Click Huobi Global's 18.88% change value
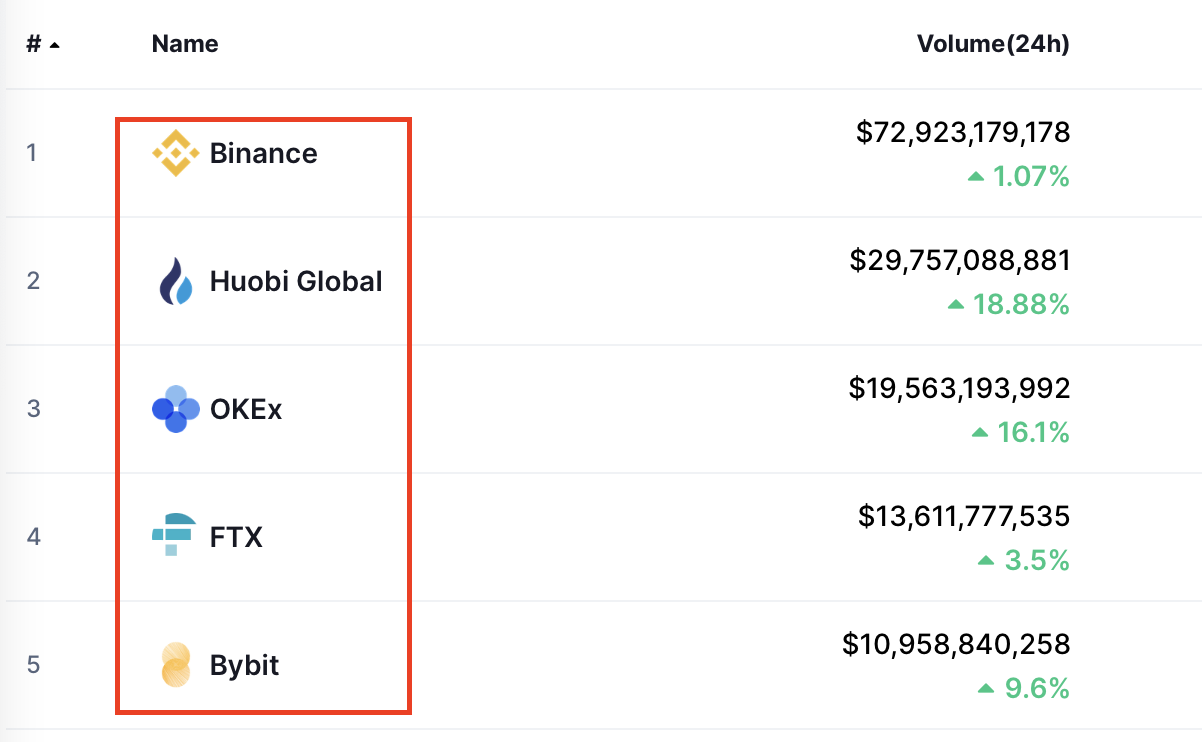Image resolution: width=1202 pixels, height=742 pixels. coord(1021,304)
